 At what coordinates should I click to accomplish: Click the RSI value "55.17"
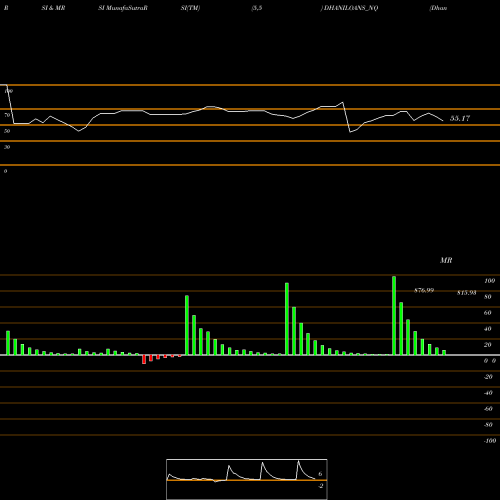click(x=460, y=118)
